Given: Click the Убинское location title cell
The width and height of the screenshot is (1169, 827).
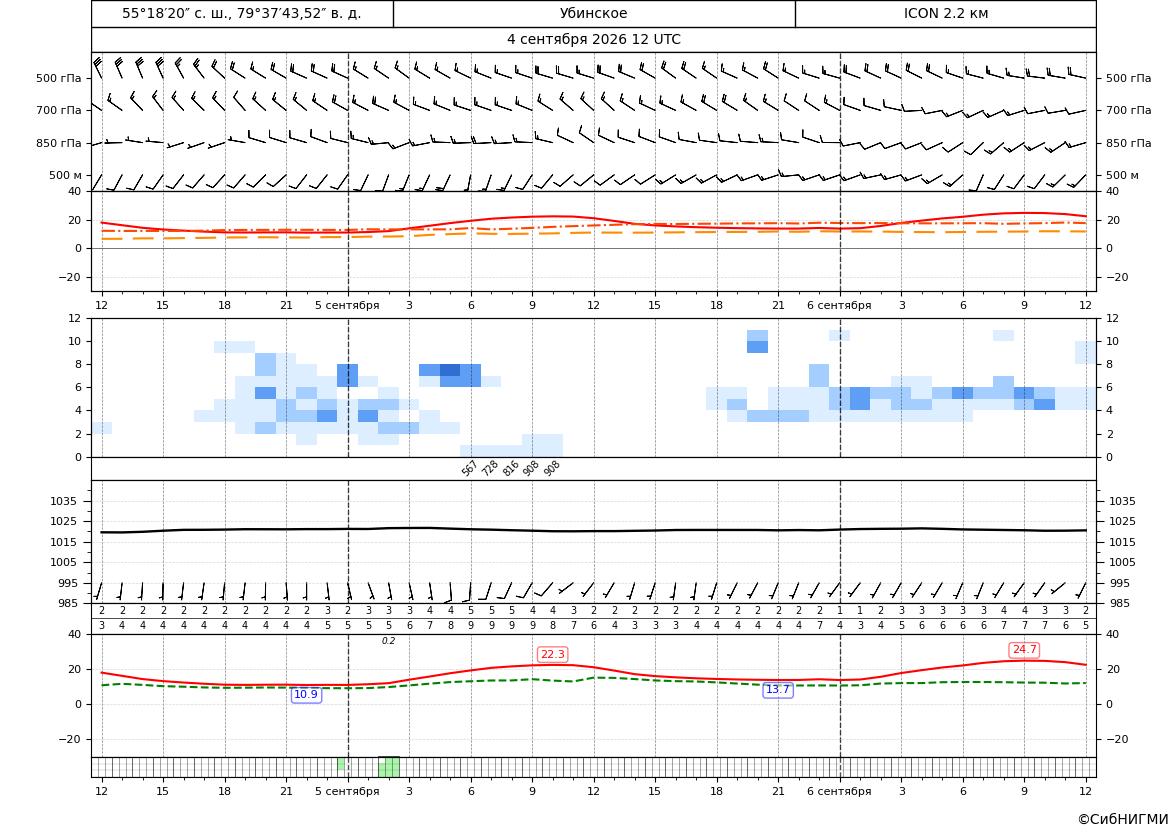Looking at the screenshot, I should [594, 13].
